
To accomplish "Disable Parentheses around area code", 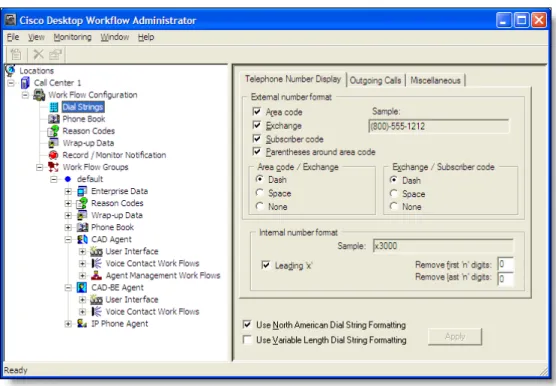I will point(257,152).
